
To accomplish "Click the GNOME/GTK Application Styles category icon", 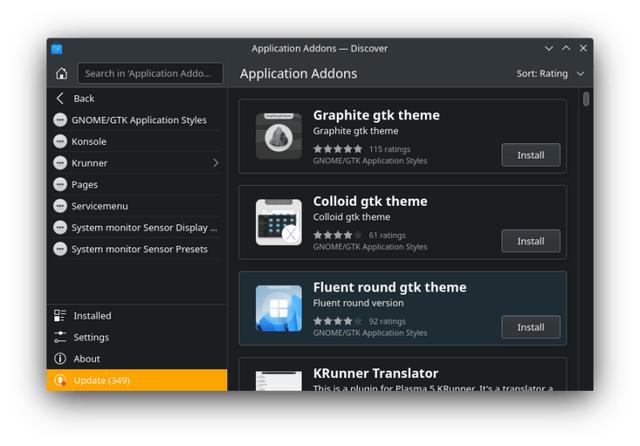I will tap(60, 120).
